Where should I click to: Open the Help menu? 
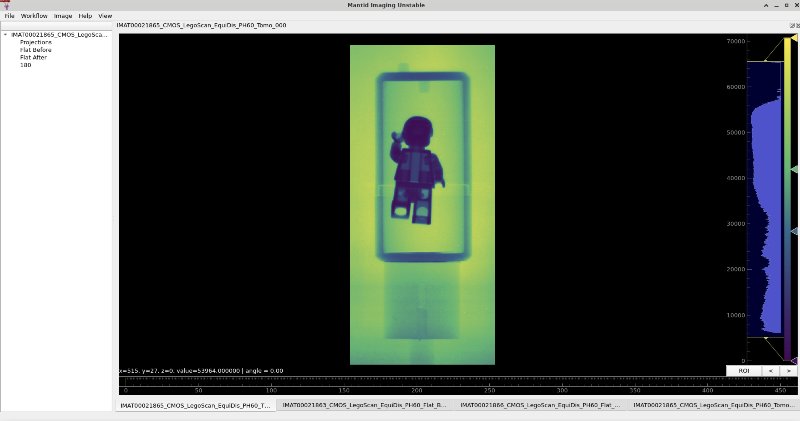pos(85,16)
